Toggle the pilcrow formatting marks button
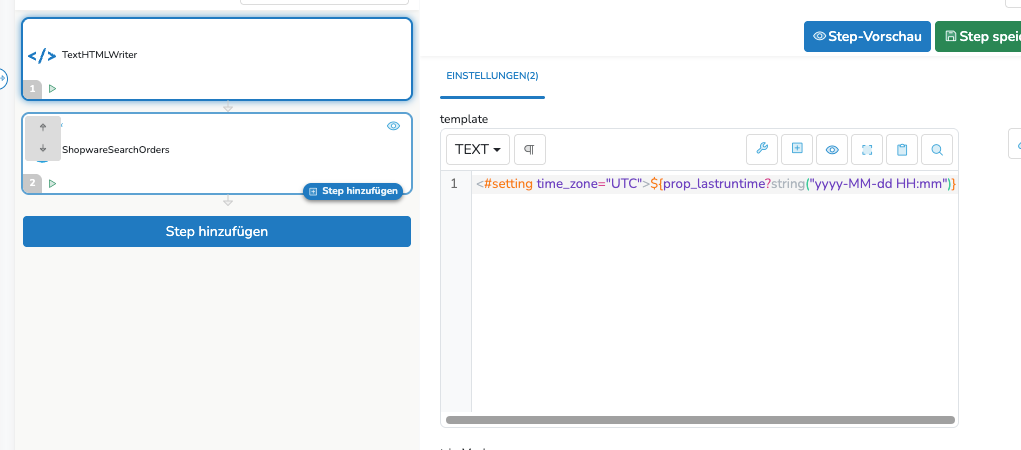Viewport: 1021px width, 450px height. click(x=529, y=149)
